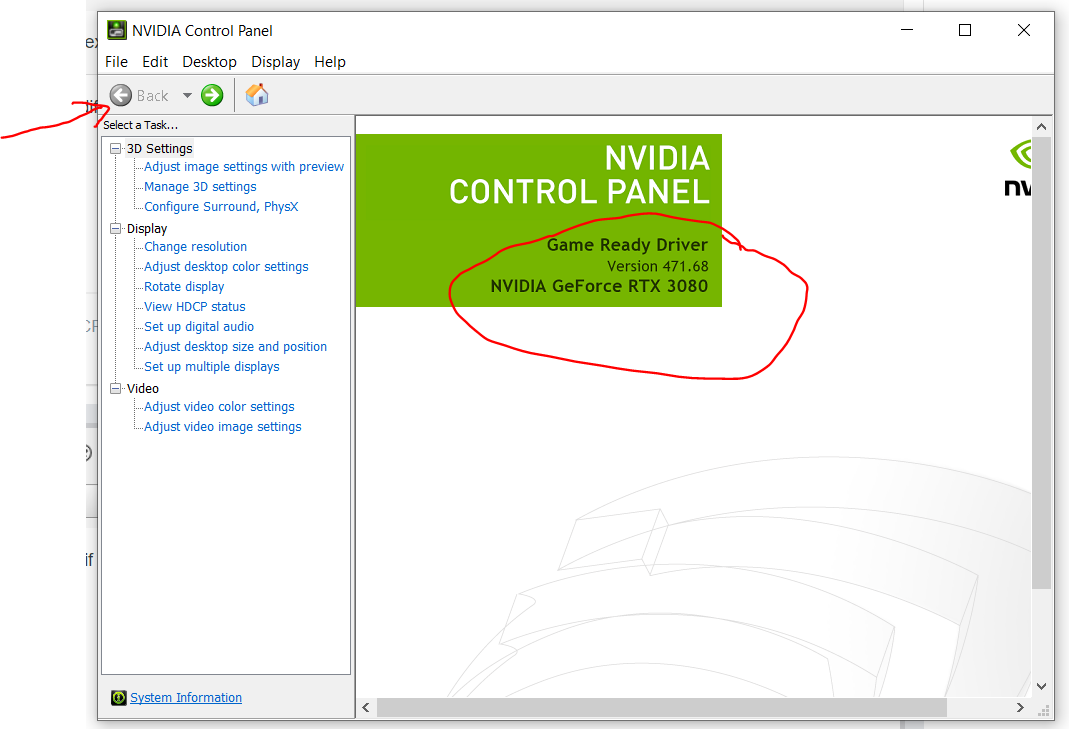Collapse the Display tree node
Screen dimensions: 1069x729
pyautogui.click(x=116, y=228)
